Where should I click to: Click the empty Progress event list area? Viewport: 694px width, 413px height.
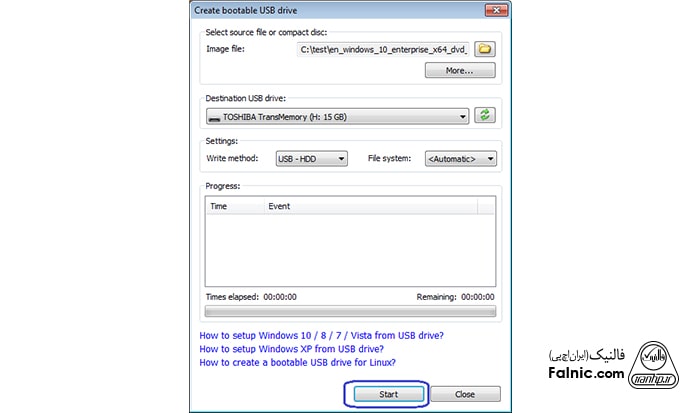click(x=350, y=250)
